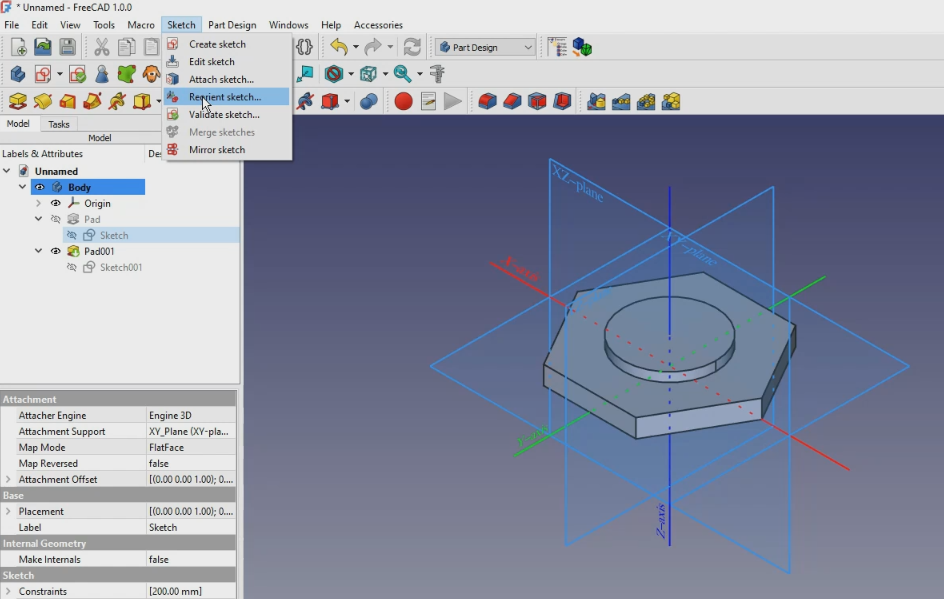944x599 pixels.
Task: Activate the fit-all zoom magnifier
Action: 402,73
